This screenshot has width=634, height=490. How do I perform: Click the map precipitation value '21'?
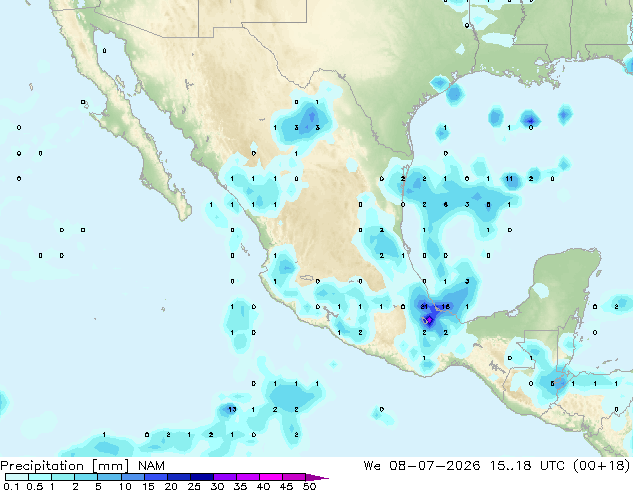tap(424, 306)
